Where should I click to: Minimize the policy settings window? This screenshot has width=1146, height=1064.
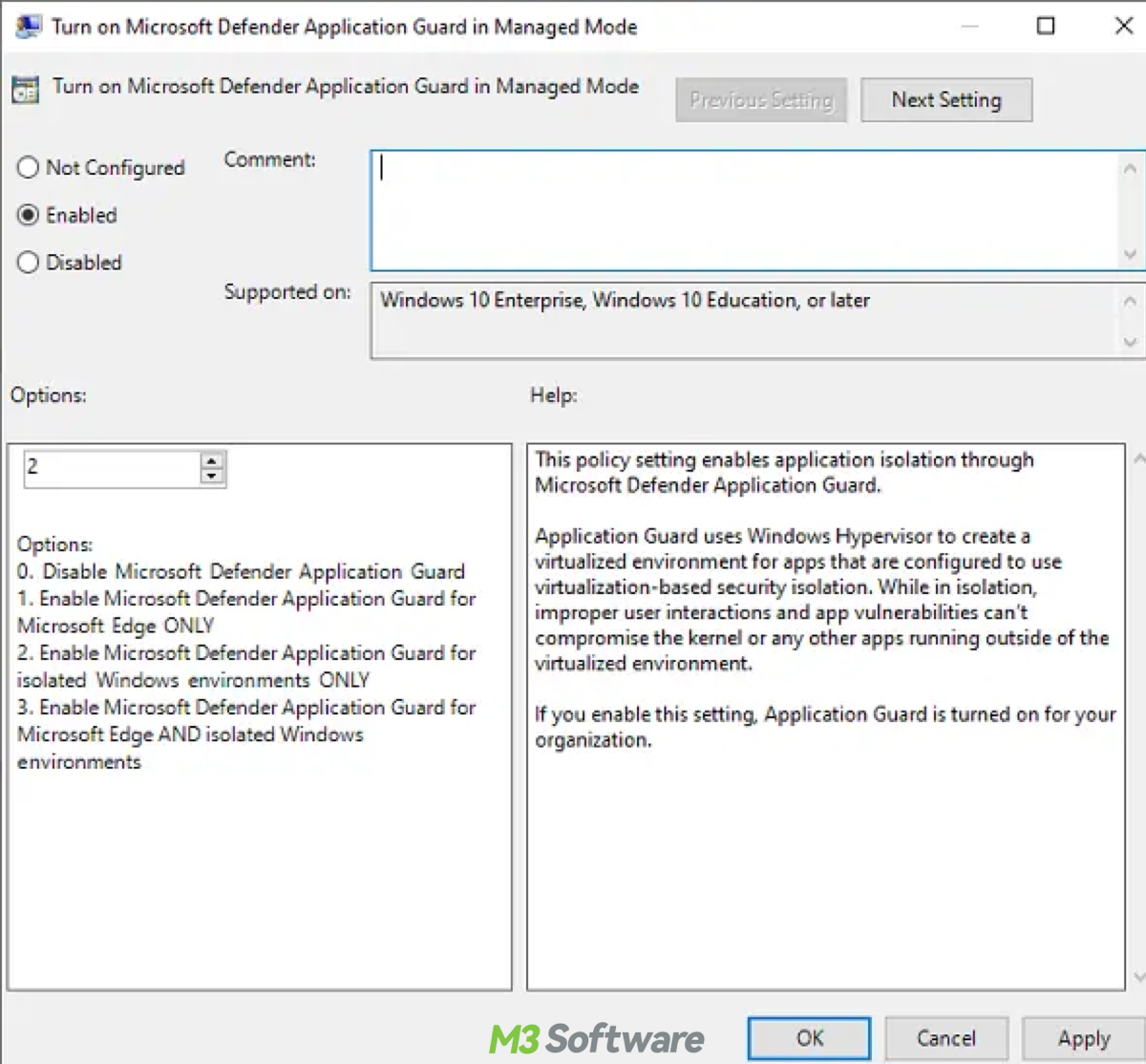click(x=969, y=26)
